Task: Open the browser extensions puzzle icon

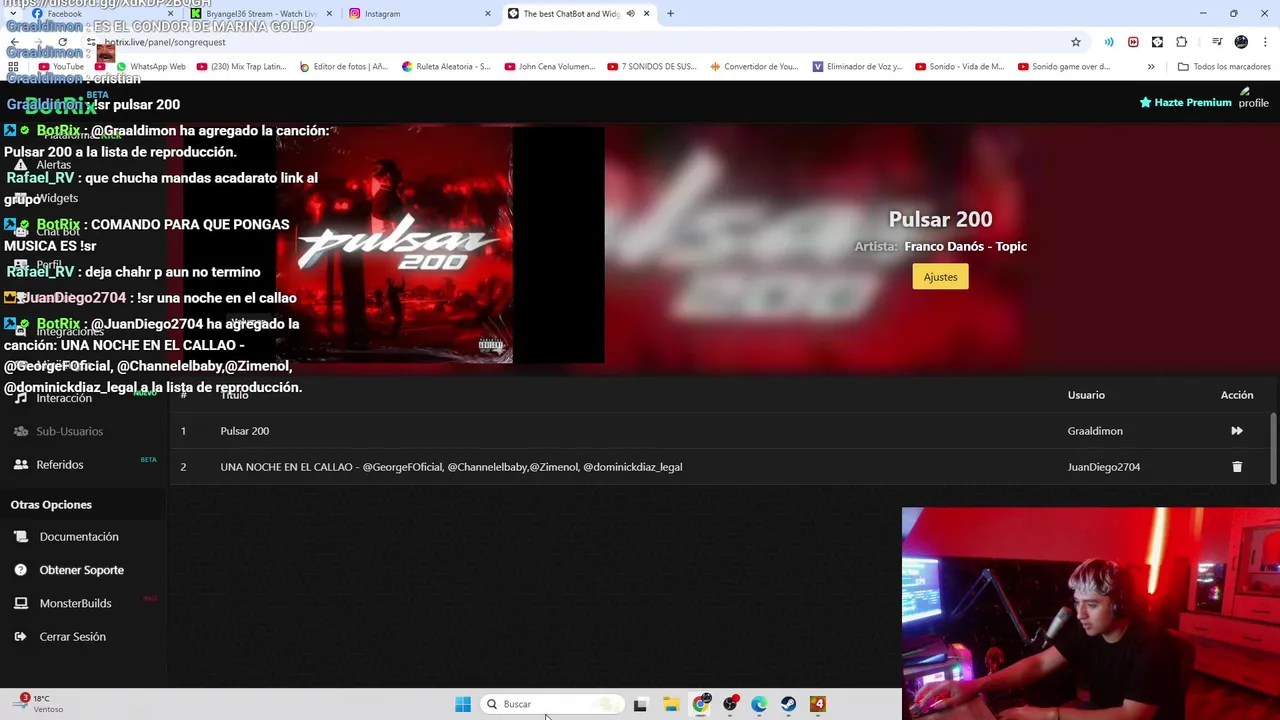Action: pos(1182,42)
